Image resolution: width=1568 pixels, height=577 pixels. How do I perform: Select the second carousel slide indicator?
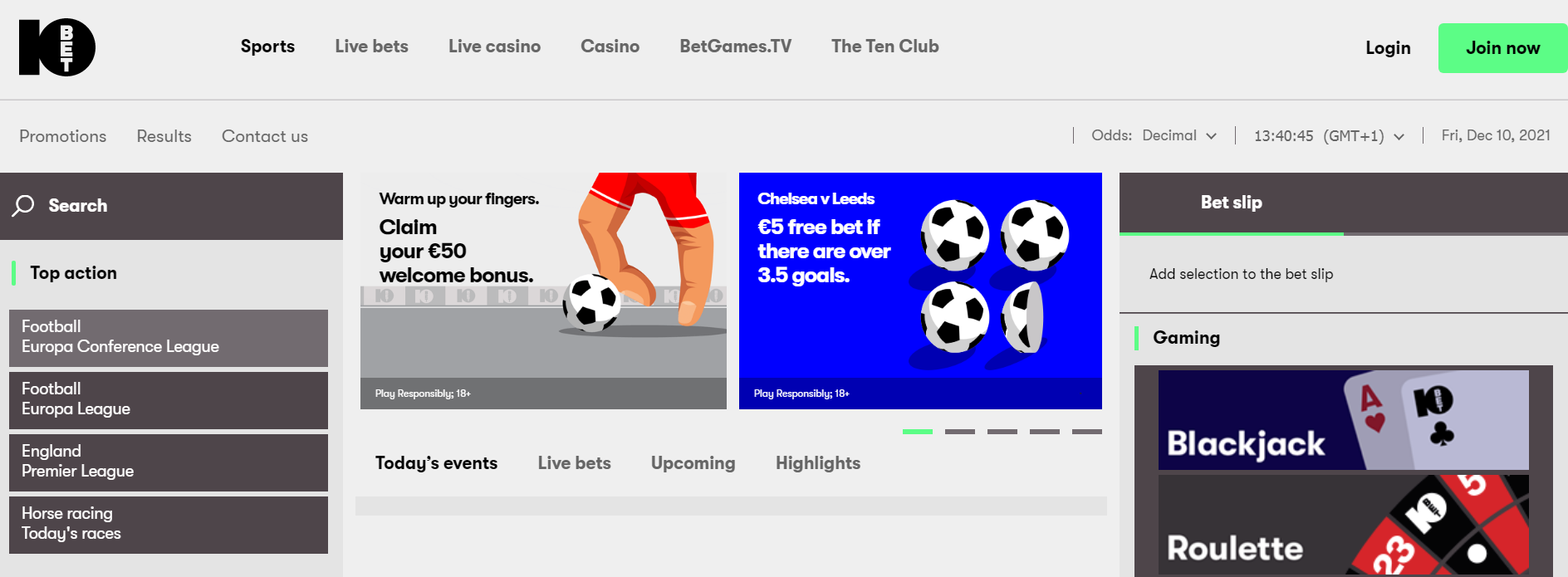[x=959, y=432]
